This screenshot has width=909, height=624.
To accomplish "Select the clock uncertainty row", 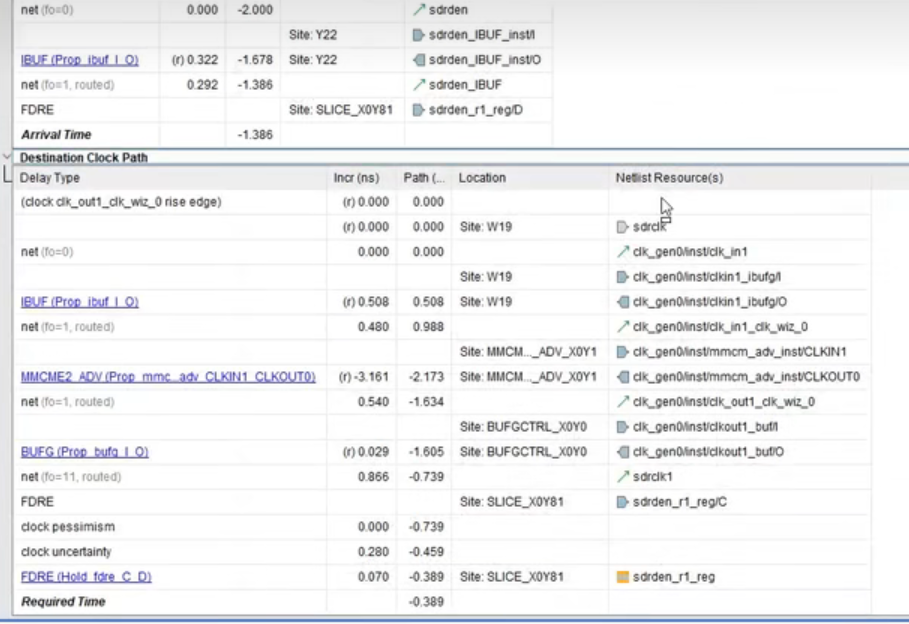I will pyautogui.click(x=441, y=552).
